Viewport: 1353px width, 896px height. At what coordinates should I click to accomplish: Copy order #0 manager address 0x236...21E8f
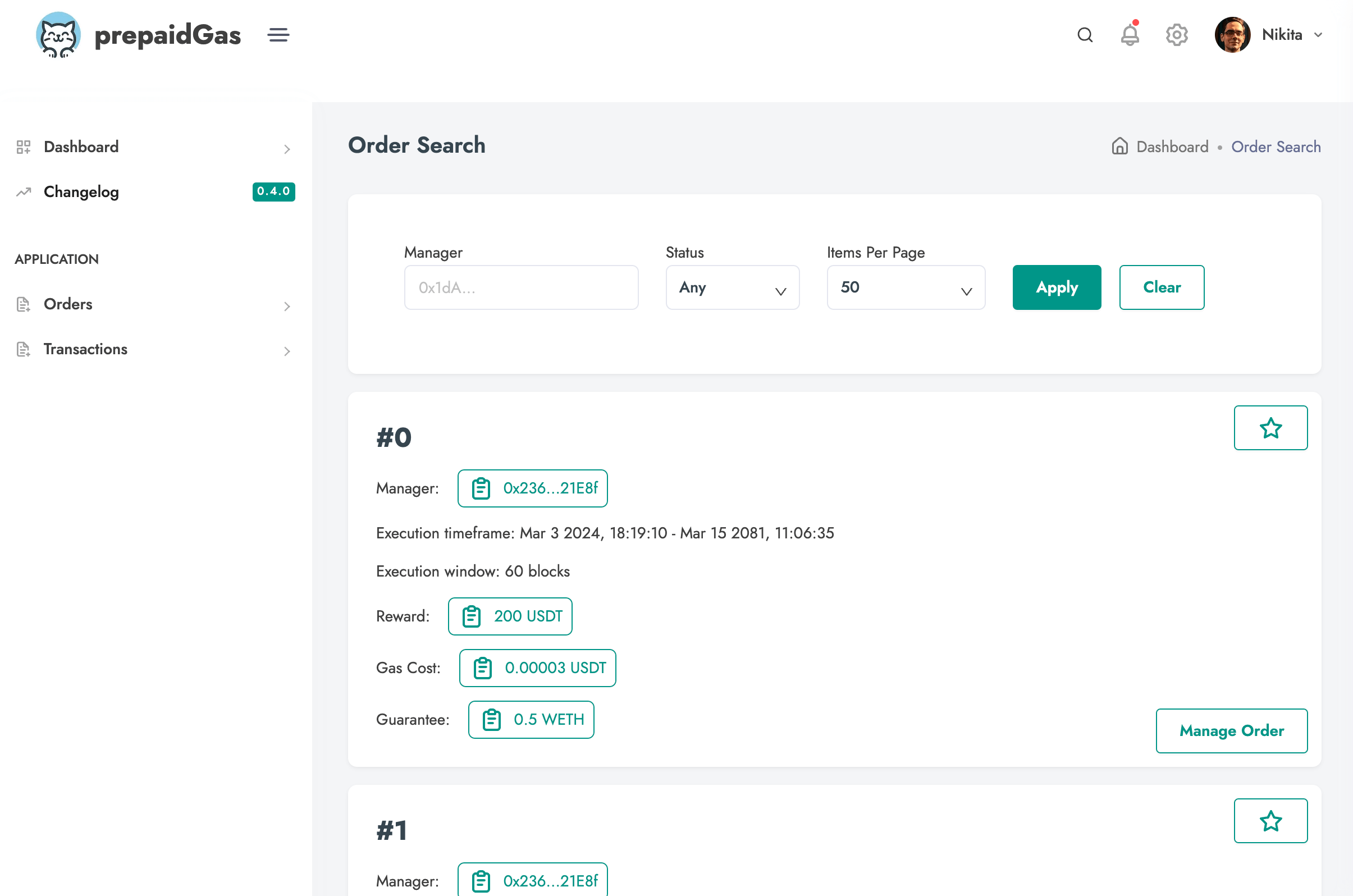tap(533, 488)
